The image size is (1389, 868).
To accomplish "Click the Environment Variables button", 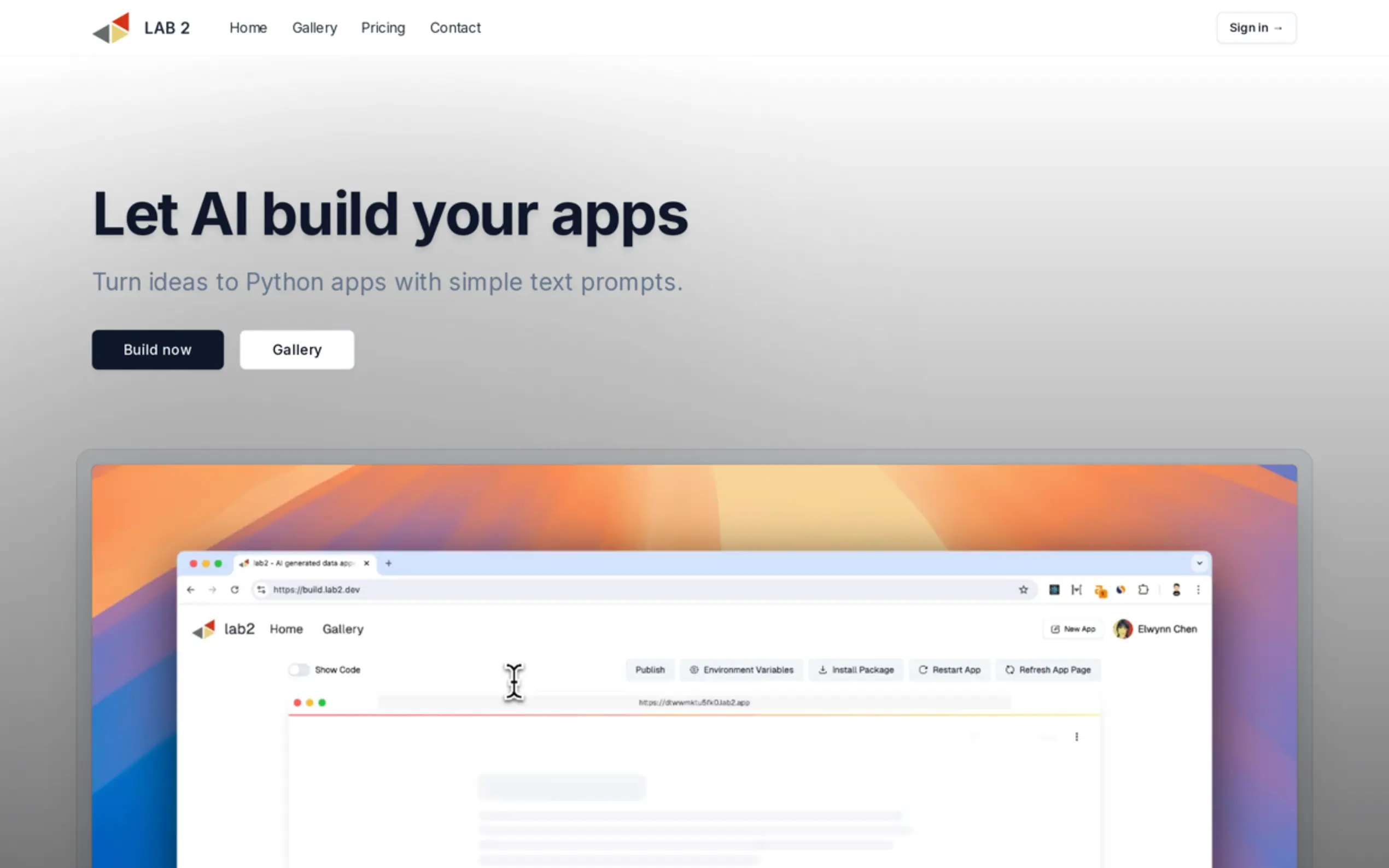I will pos(742,670).
